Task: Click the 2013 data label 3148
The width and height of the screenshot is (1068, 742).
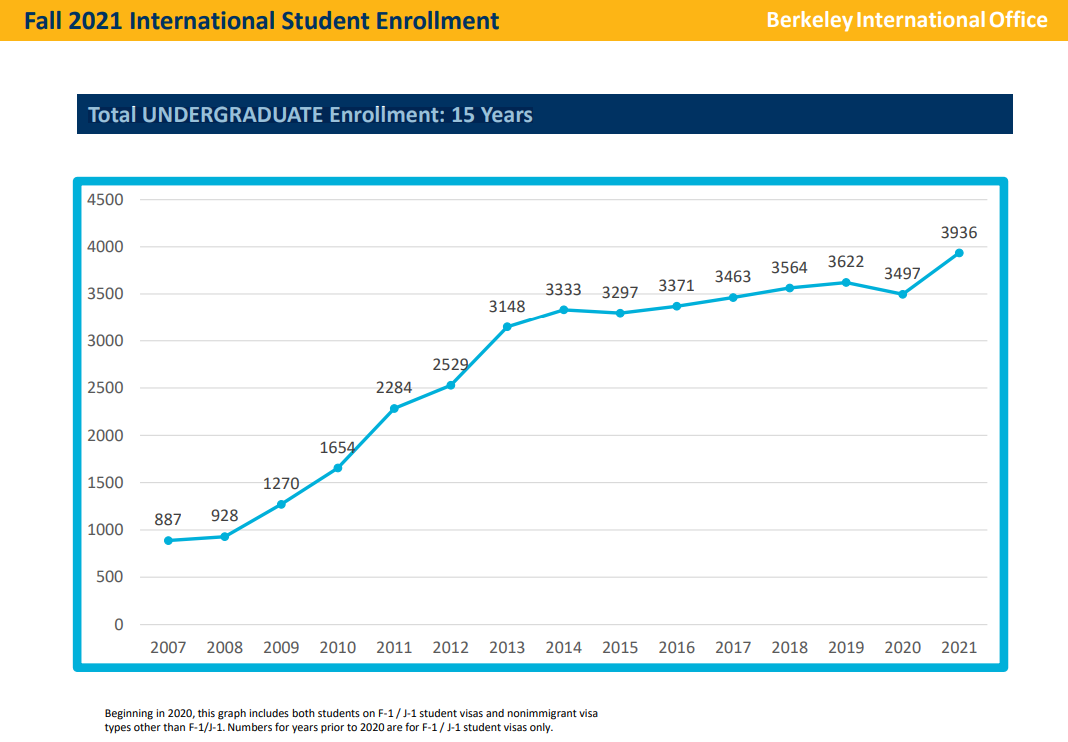Action: [x=507, y=307]
